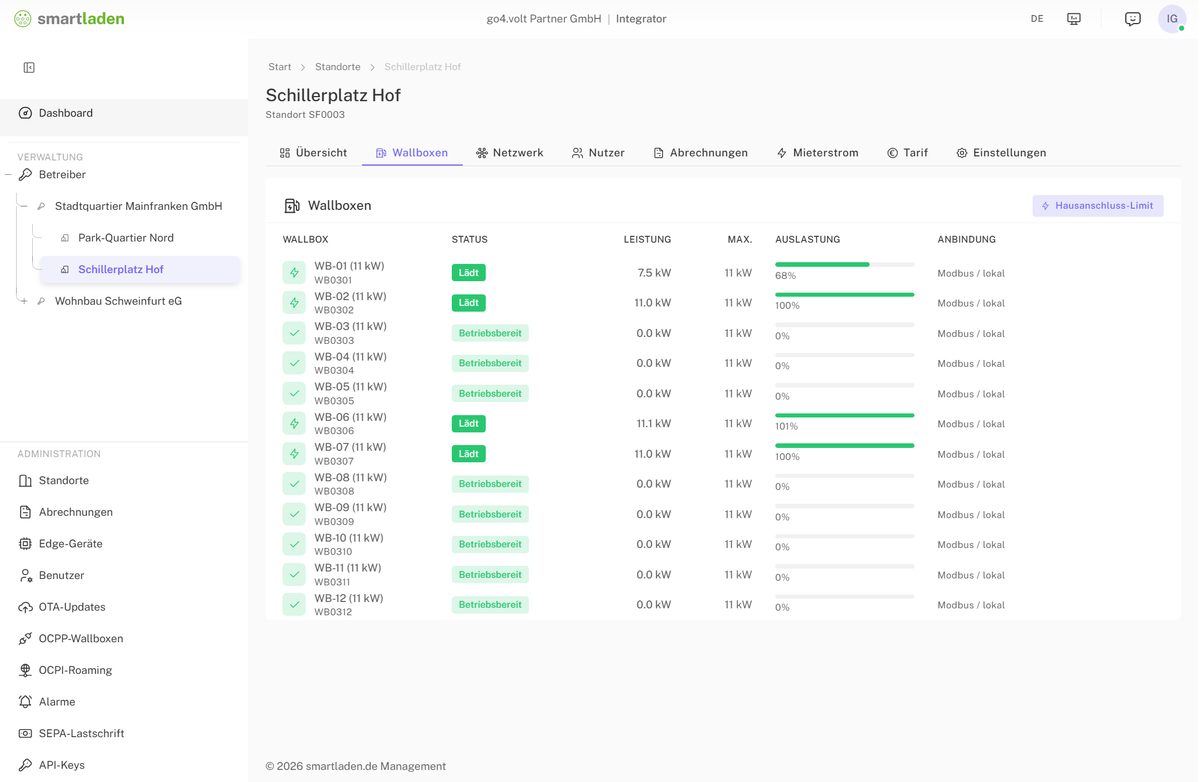The image size is (1200, 782).
Task: Switch to the Übersicht tab
Action: pyautogui.click(x=314, y=153)
